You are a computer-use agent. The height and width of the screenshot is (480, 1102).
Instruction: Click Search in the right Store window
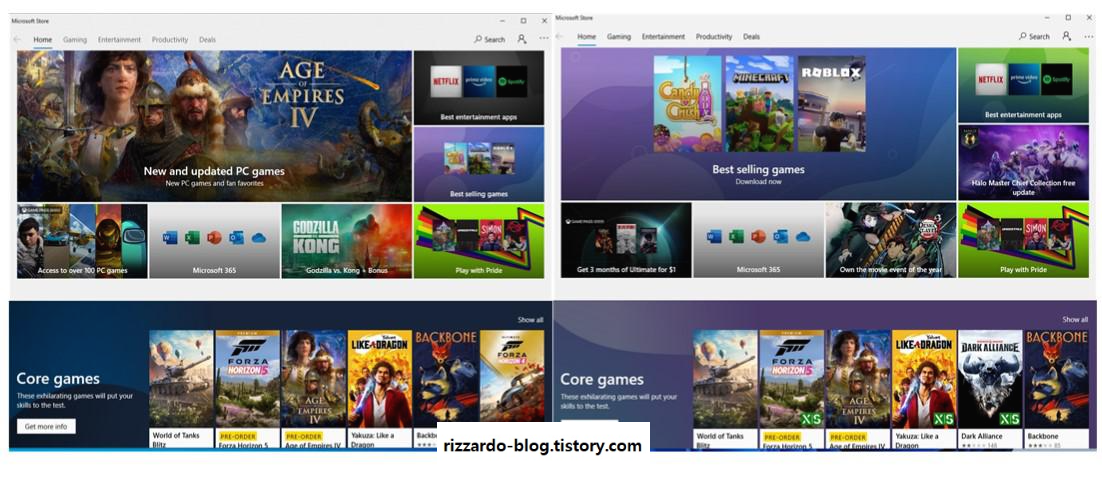pyautogui.click(x=1034, y=37)
